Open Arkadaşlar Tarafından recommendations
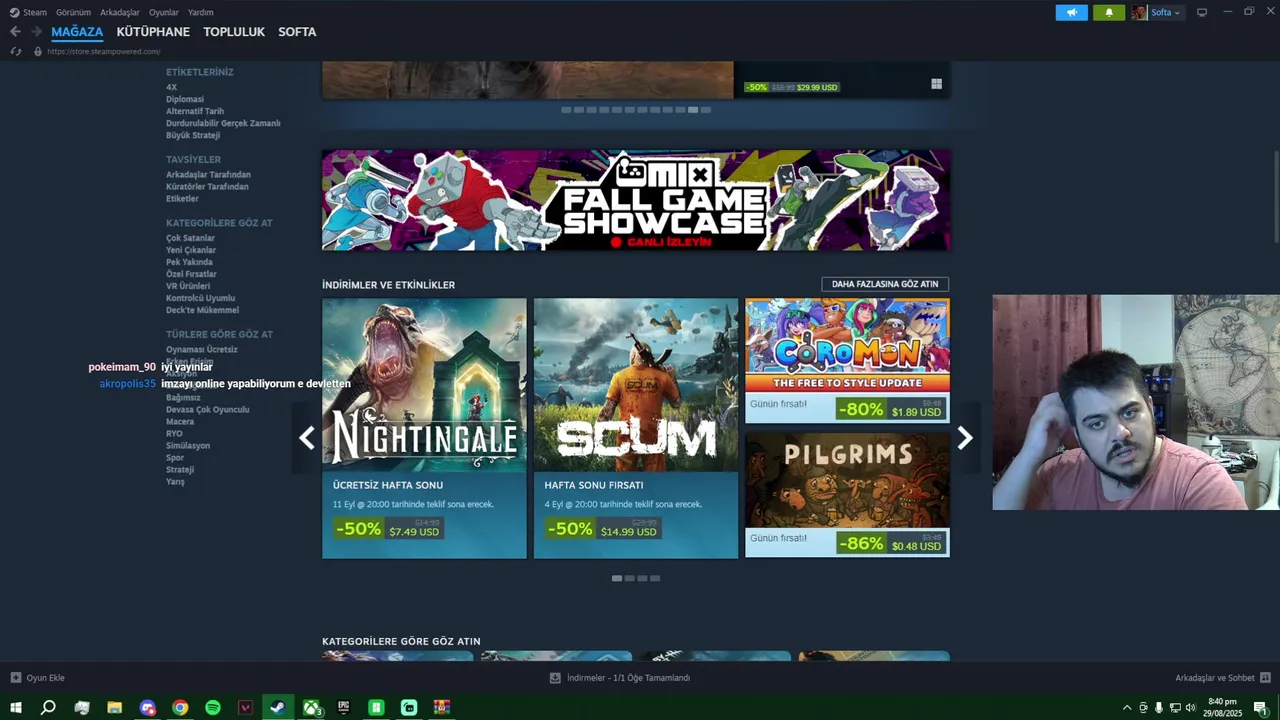Image resolution: width=1280 pixels, height=720 pixels. point(208,175)
